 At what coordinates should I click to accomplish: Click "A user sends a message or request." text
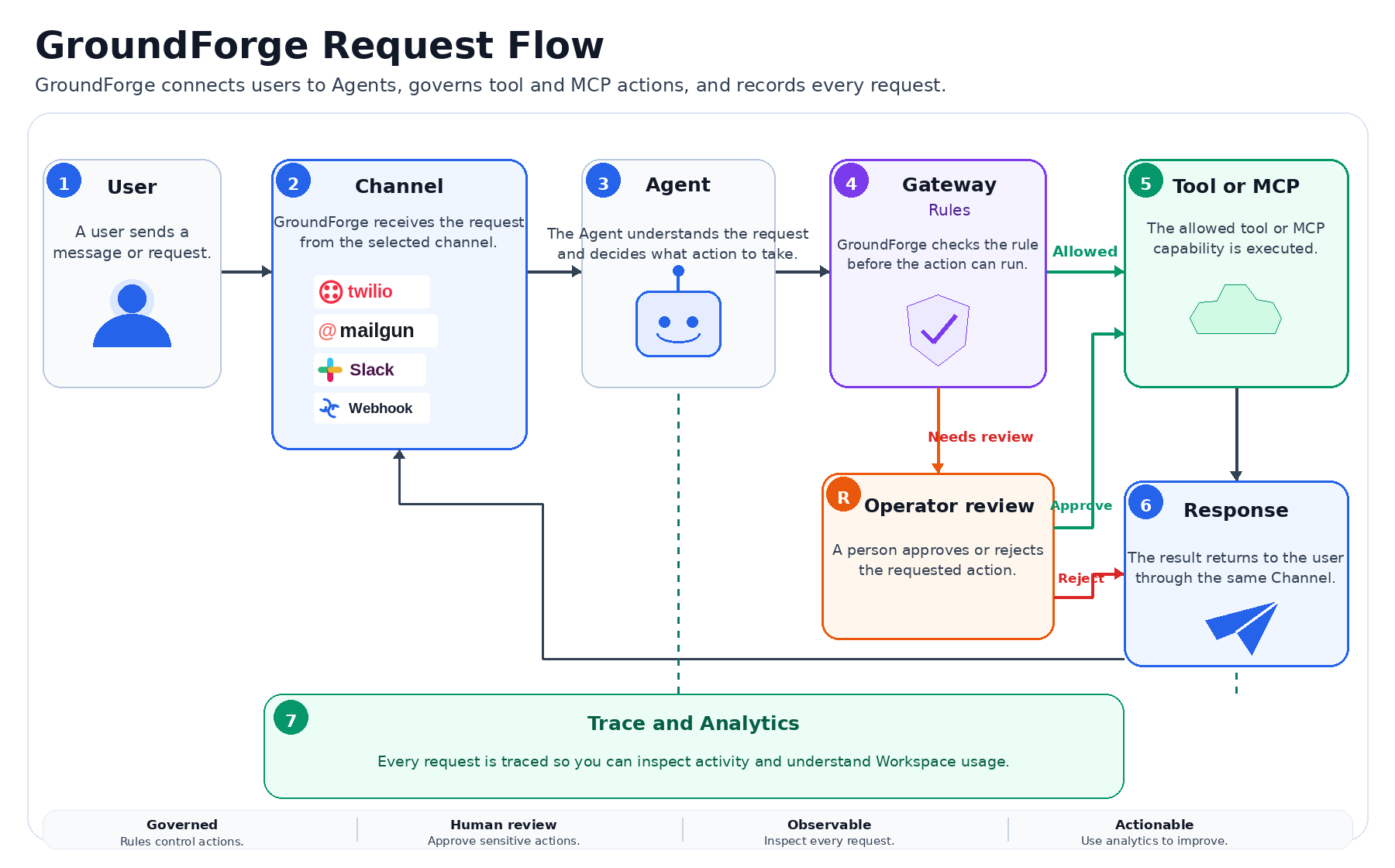[x=132, y=242]
